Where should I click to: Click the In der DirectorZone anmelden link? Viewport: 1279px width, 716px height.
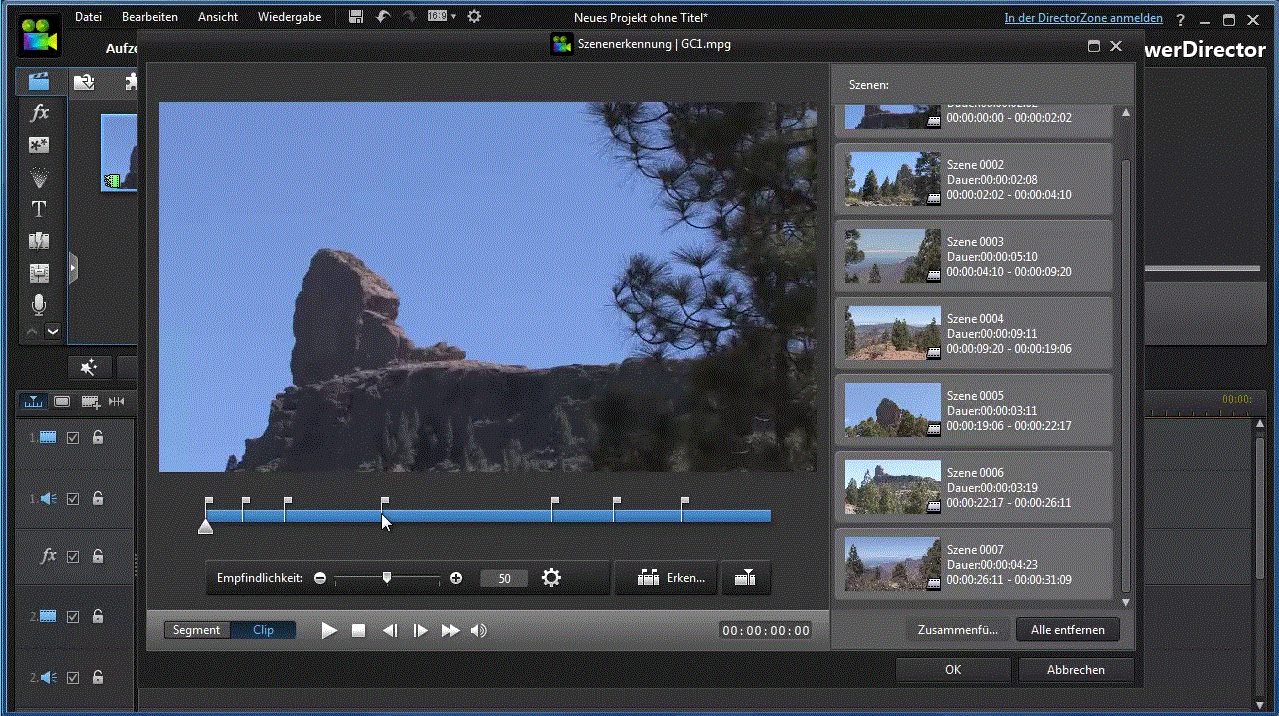click(1084, 18)
